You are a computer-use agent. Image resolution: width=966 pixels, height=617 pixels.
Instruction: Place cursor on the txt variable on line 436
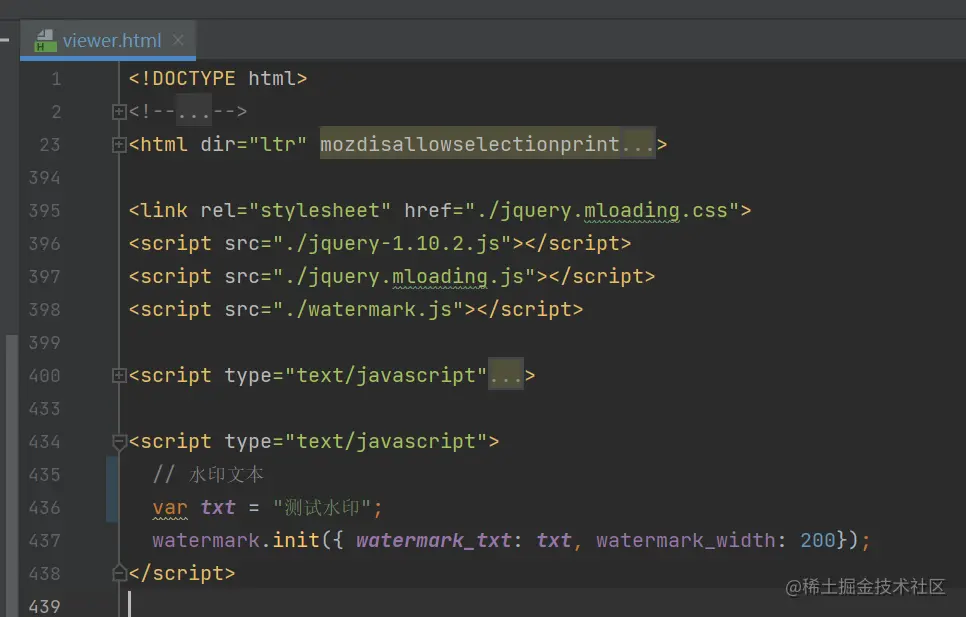coord(217,507)
